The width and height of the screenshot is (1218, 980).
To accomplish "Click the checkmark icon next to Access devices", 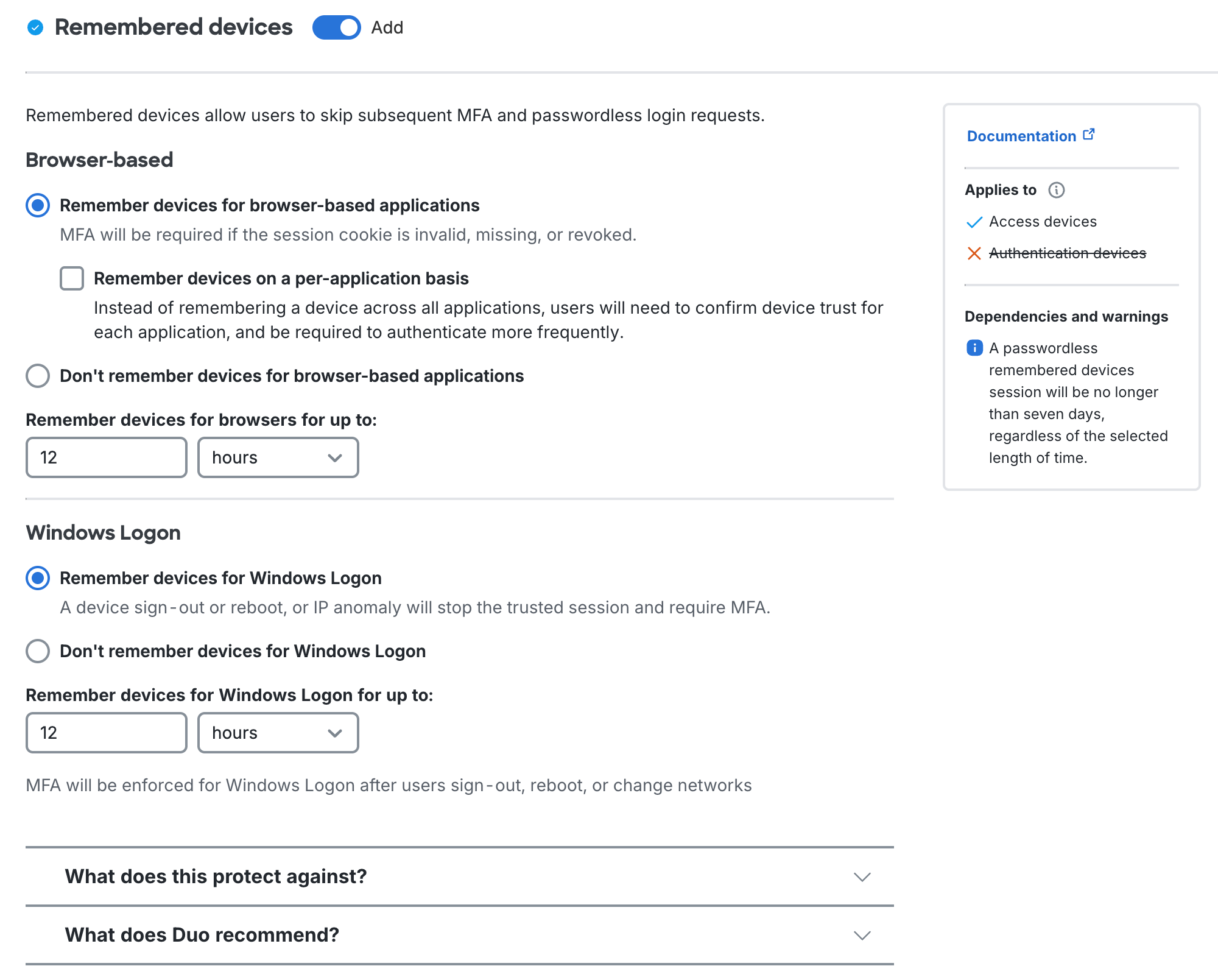I will tap(975, 222).
